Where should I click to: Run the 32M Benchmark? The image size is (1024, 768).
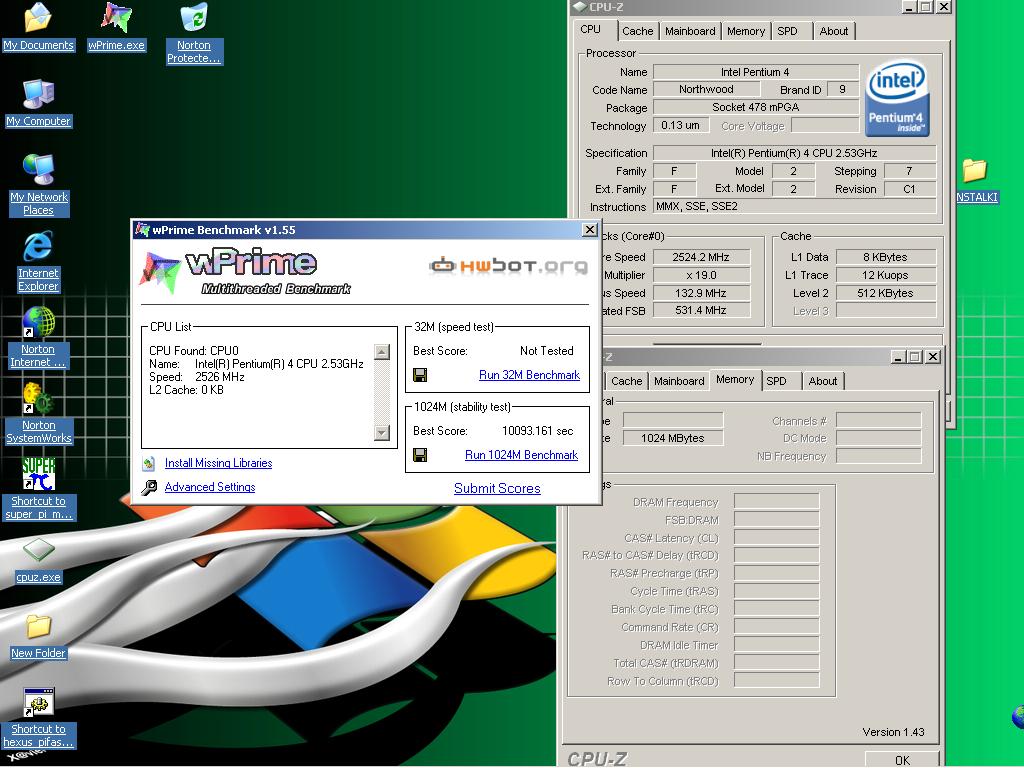click(x=529, y=375)
